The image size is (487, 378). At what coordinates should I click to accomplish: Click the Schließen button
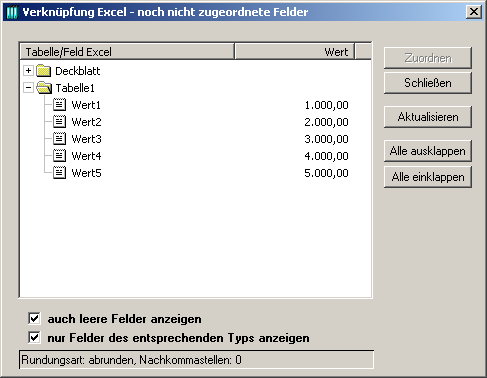(x=428, y=83)
